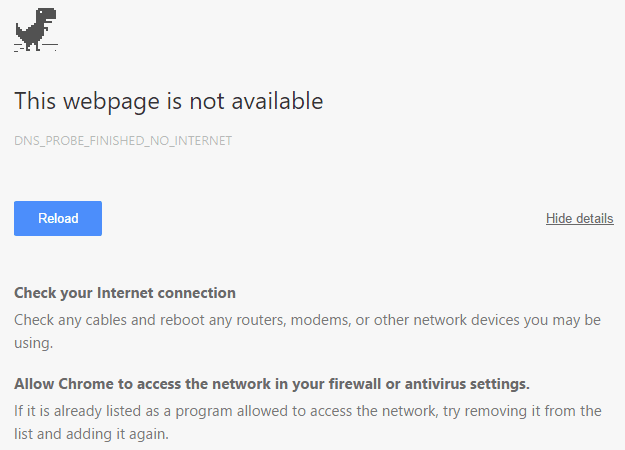
Task: Click the Hide details link
Action: (x=579, y=218)
